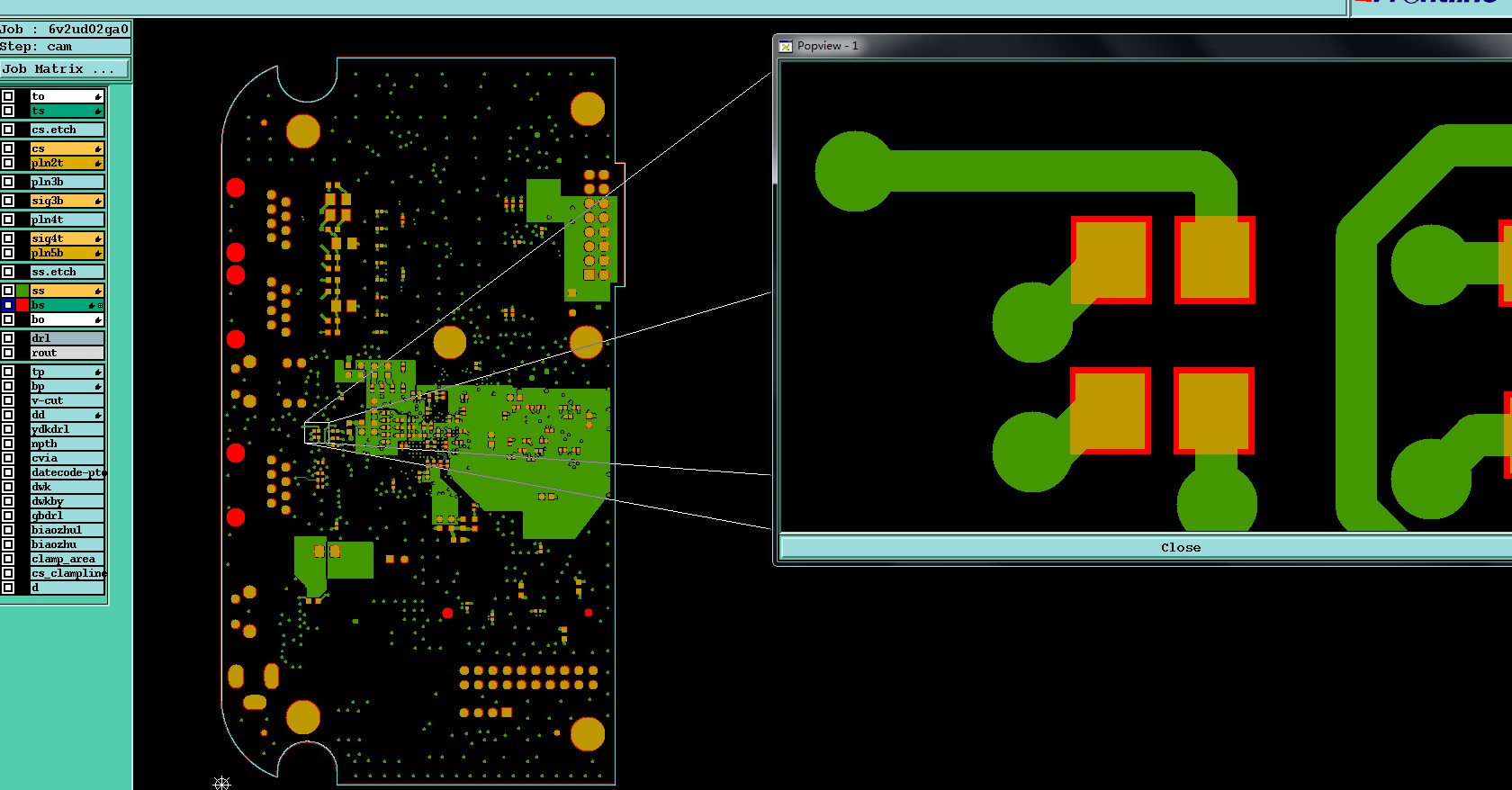Toggle the ss layer checkbox
The image size is (1512, 790).
pyautogui.click(x=8, y=291)
